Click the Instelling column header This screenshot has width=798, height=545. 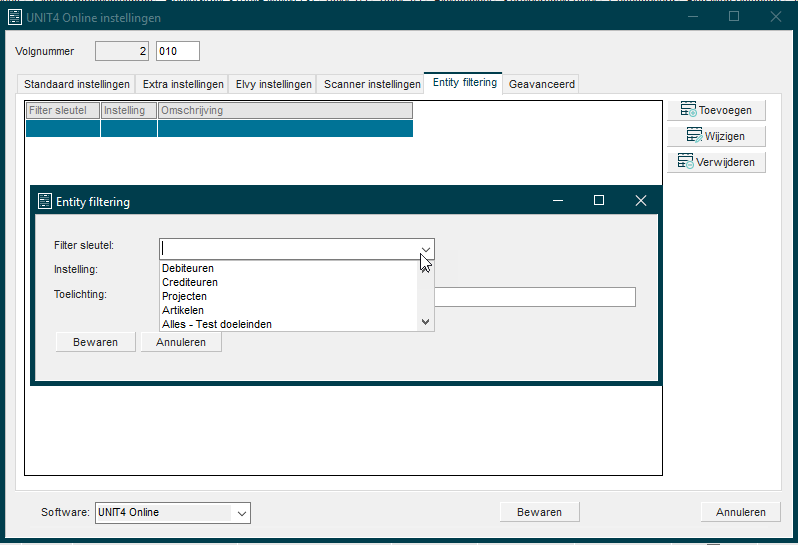pyautogui.click(x=129, y=110)
